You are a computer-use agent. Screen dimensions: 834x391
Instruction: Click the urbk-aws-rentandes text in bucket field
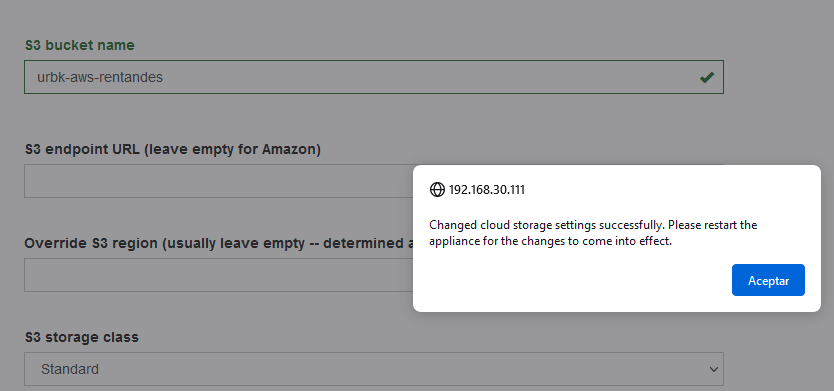(x=100, y=77)
